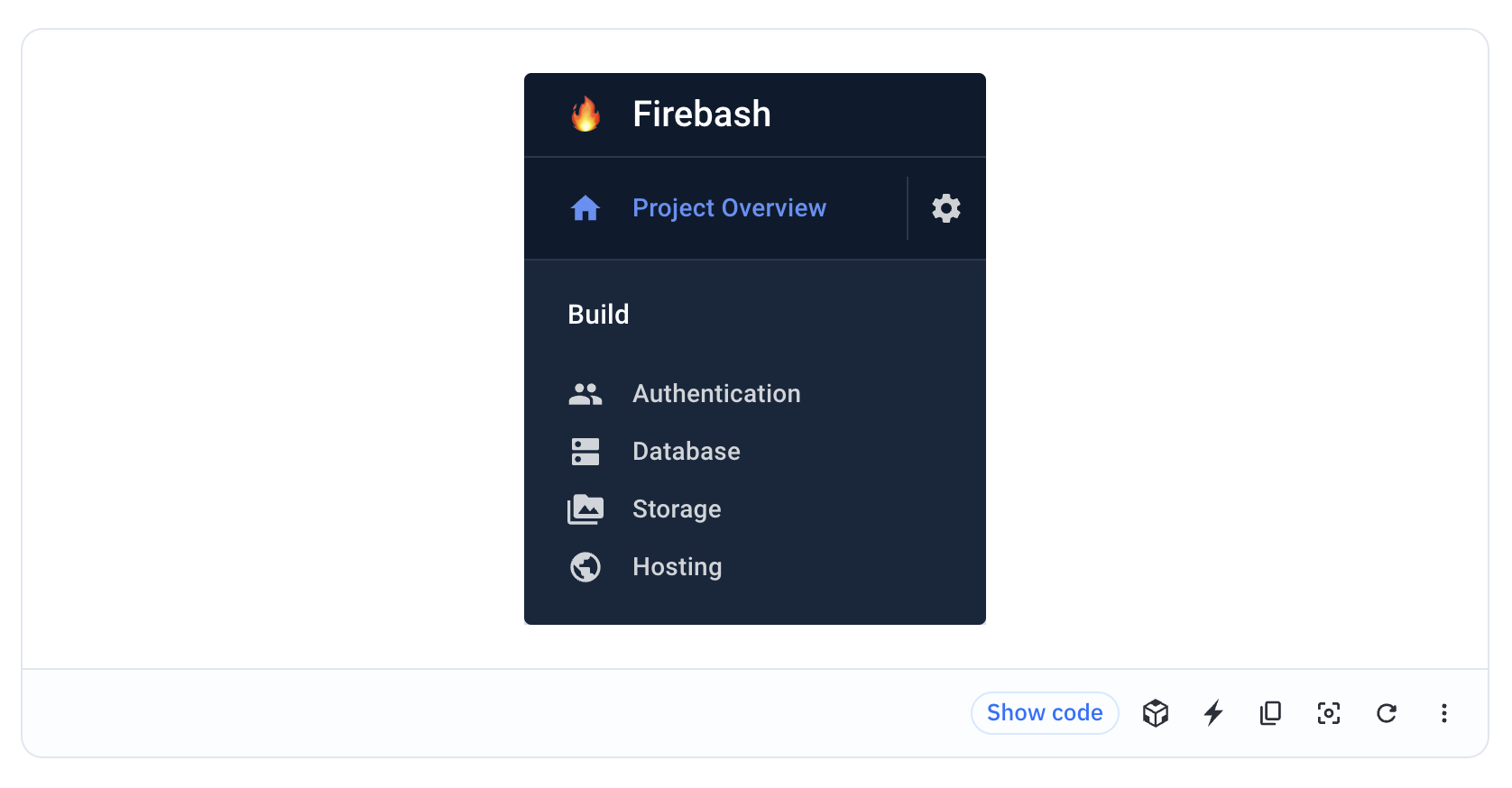Click the Database server icon
This screenshot has height=788, width=1512.
[585, 452]
